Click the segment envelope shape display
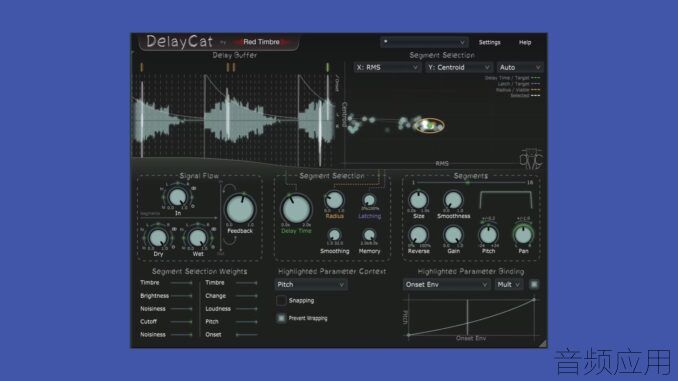 [505, 200]
